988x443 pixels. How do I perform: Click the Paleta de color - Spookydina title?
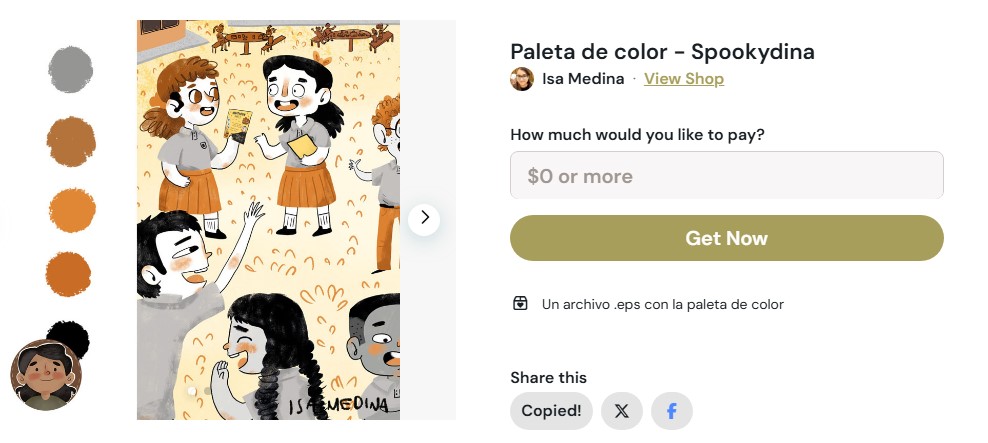coord(662,51)
